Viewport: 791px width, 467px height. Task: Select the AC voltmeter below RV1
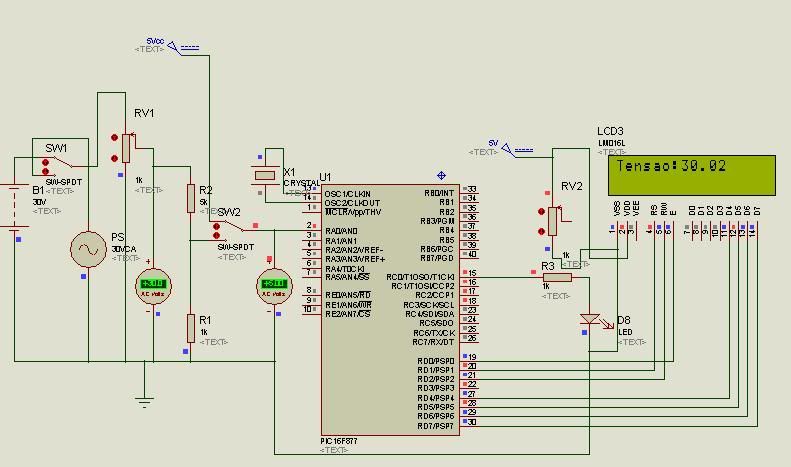coord(153,286)
